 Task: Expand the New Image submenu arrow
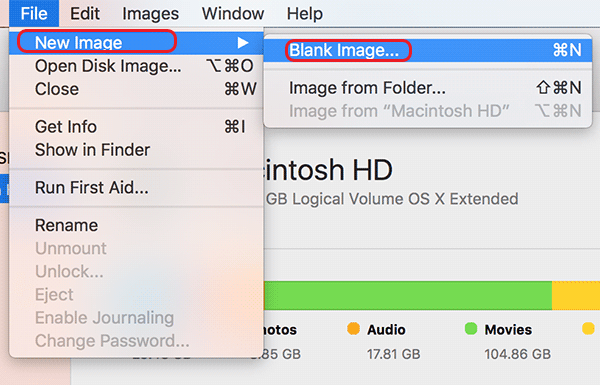(243, 42)
